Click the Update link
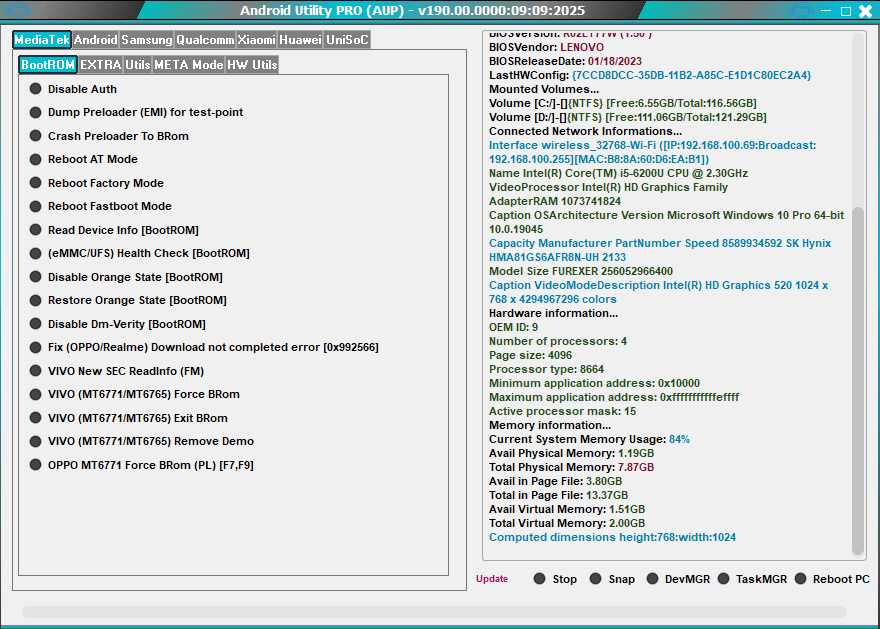Screen dimensions: 880x629 (x=492, y=579)
